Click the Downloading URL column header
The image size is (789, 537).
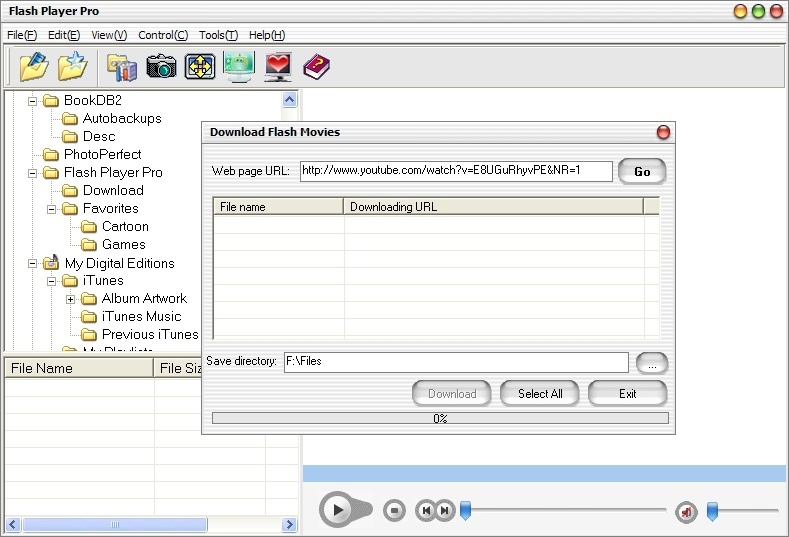pyautogui.click(x=494, y=207)
